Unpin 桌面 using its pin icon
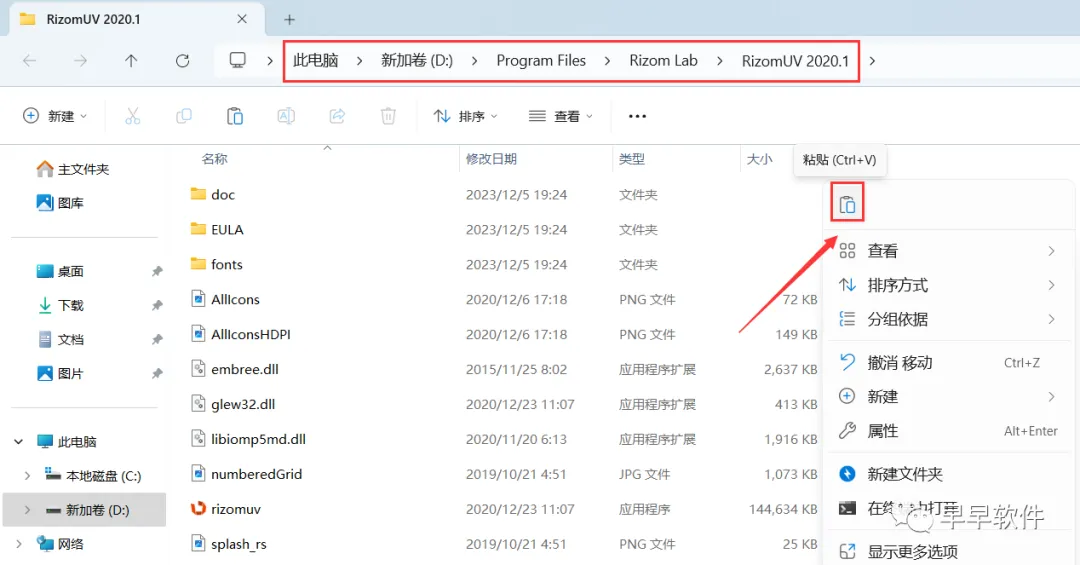Viewport: 1080px width, 565px height. coord(157,271)
